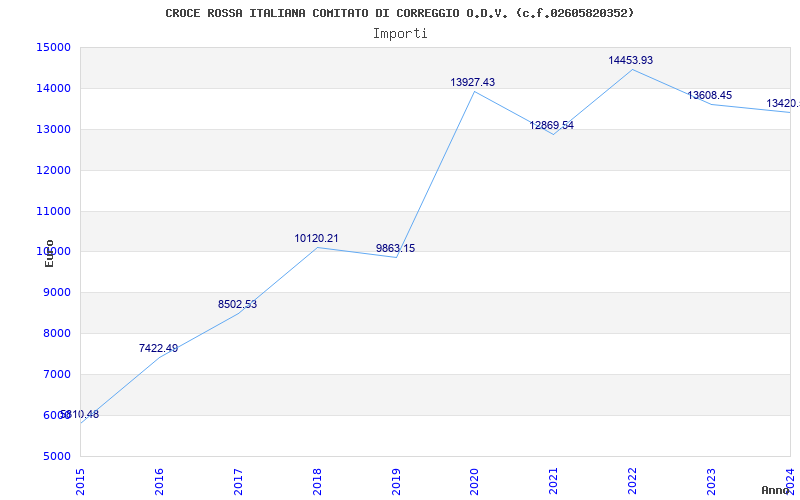Click the 'Euro' y-axis title
The width and height of the screenshot is (800, 500).
[x=49, y=253]
